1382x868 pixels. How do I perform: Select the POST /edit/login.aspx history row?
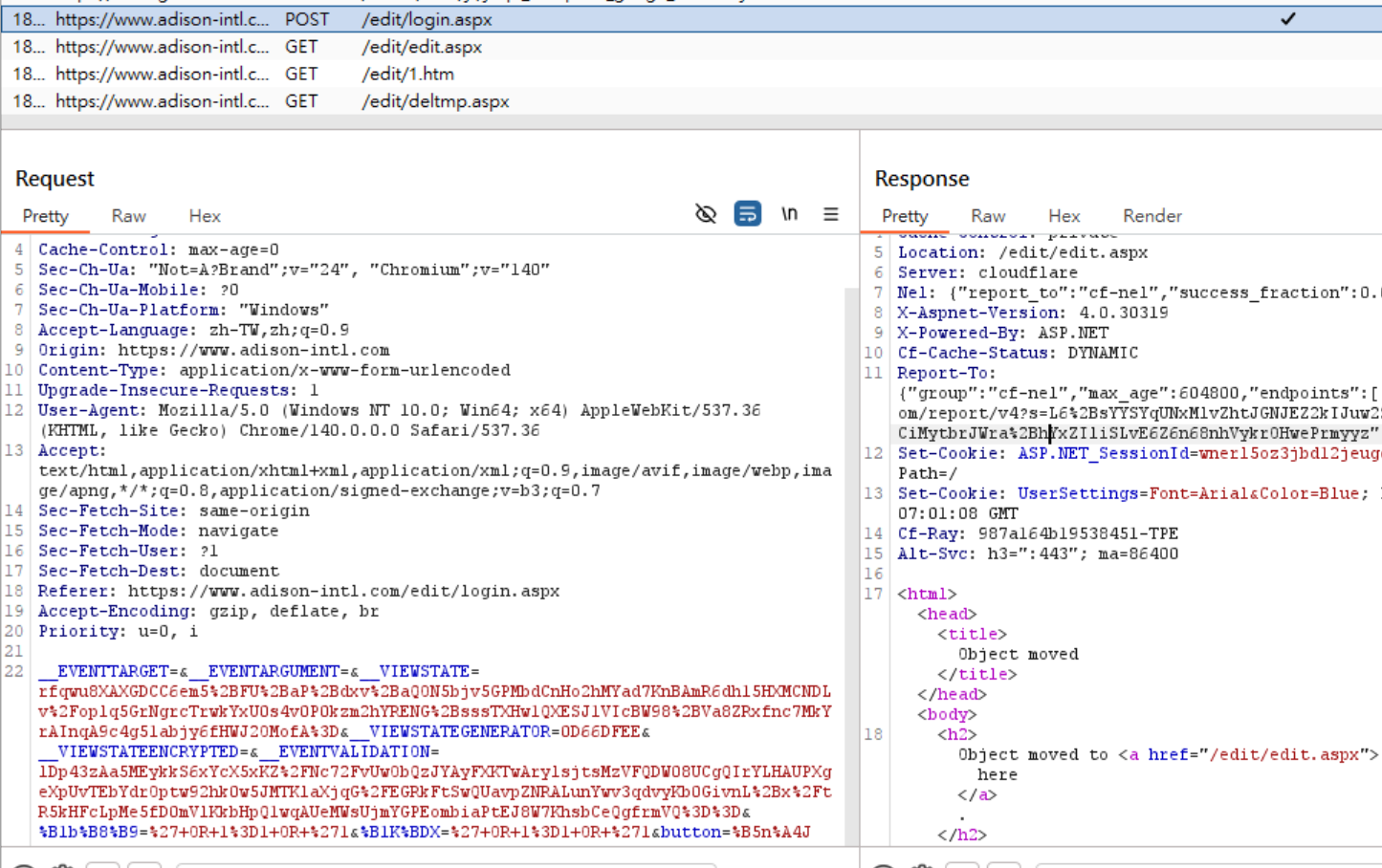(x=691, y=19)
